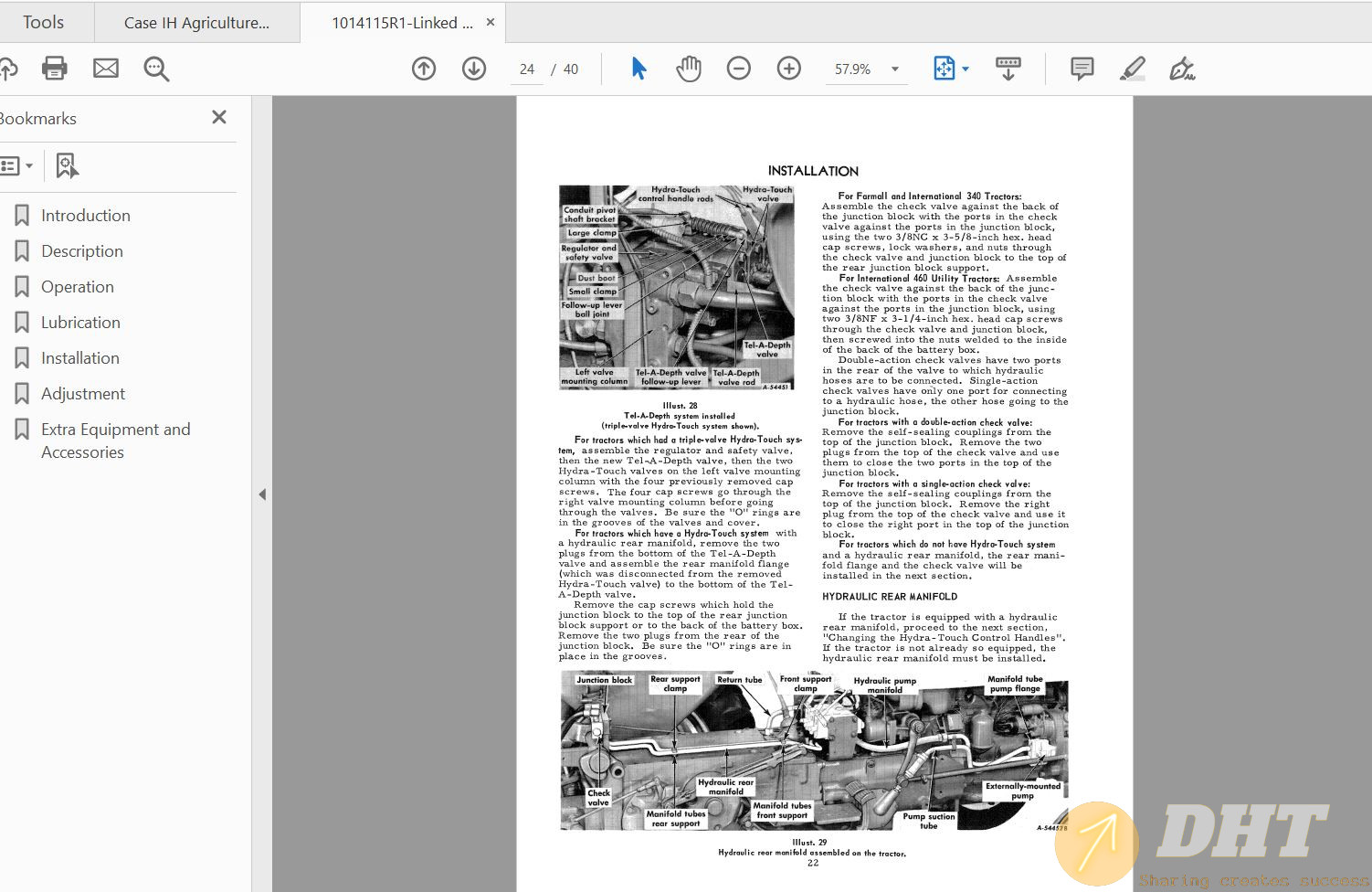
Task: Click the HYDRAULIC REAR MANIFOLD heading
Action: (890, 597)
